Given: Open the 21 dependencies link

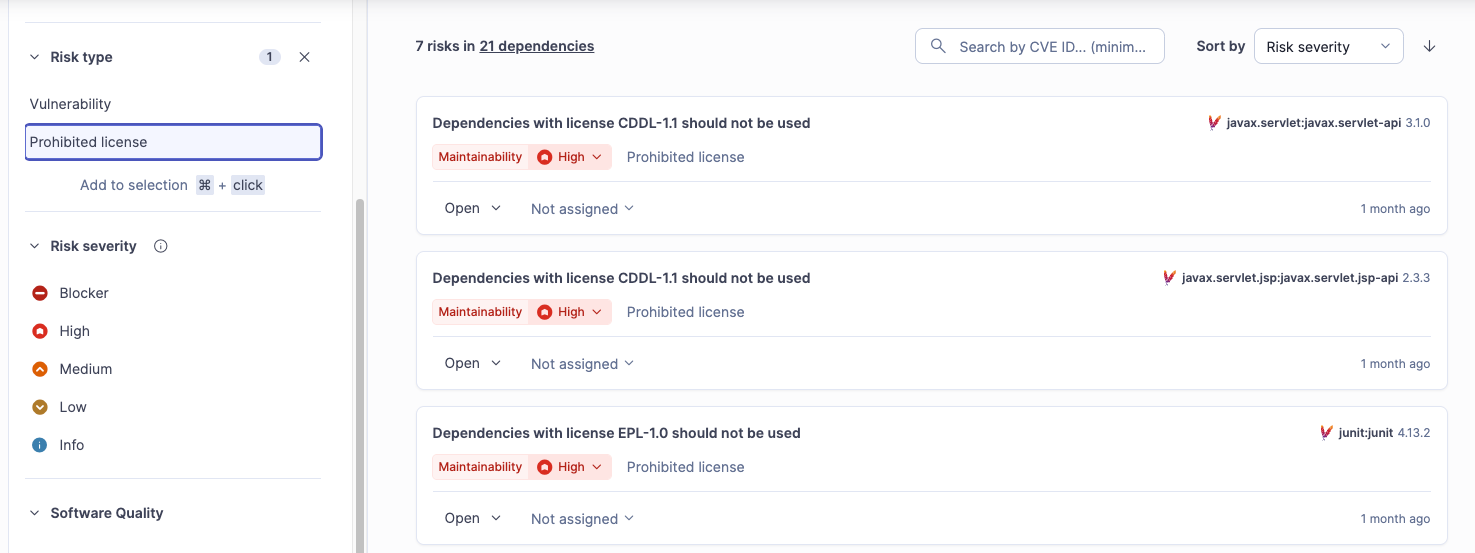Looking at the screenshot, I should 536,46.
